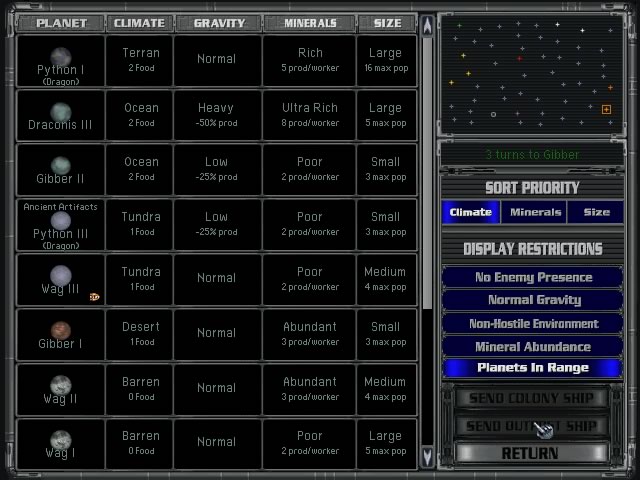Select the Wag I planet icon
The image size is (640, 480).
[61, 440]
